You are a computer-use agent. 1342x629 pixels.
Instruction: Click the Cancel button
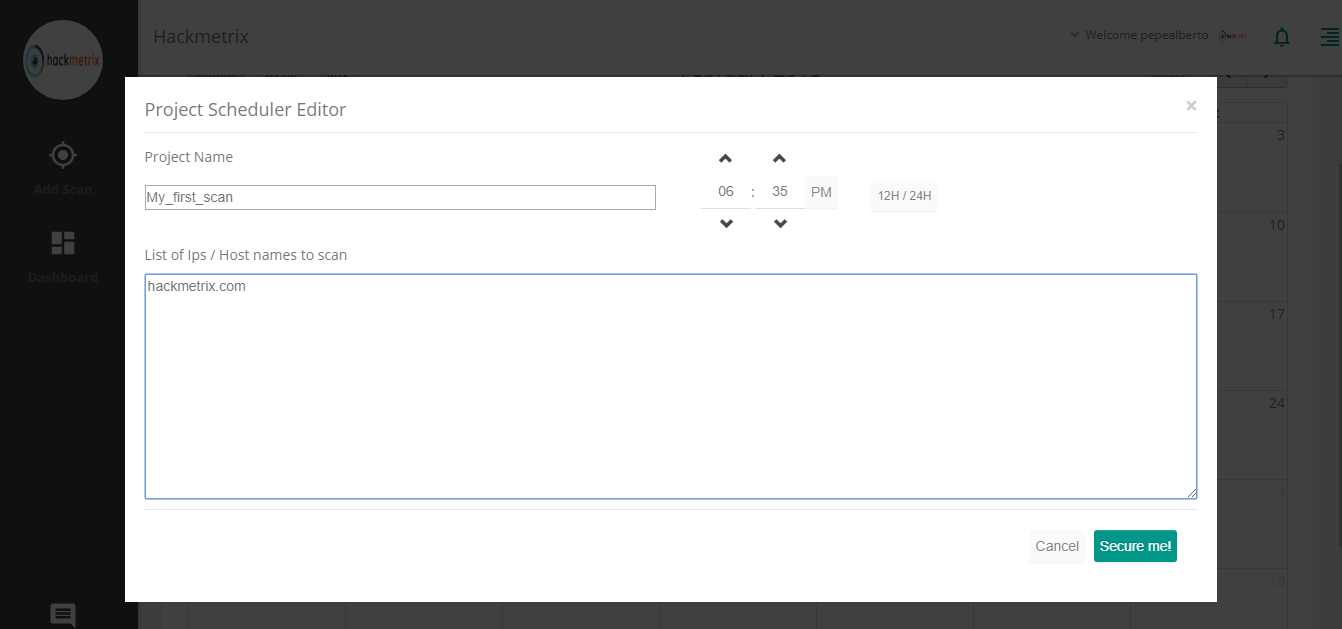[x=1057, y=546]
